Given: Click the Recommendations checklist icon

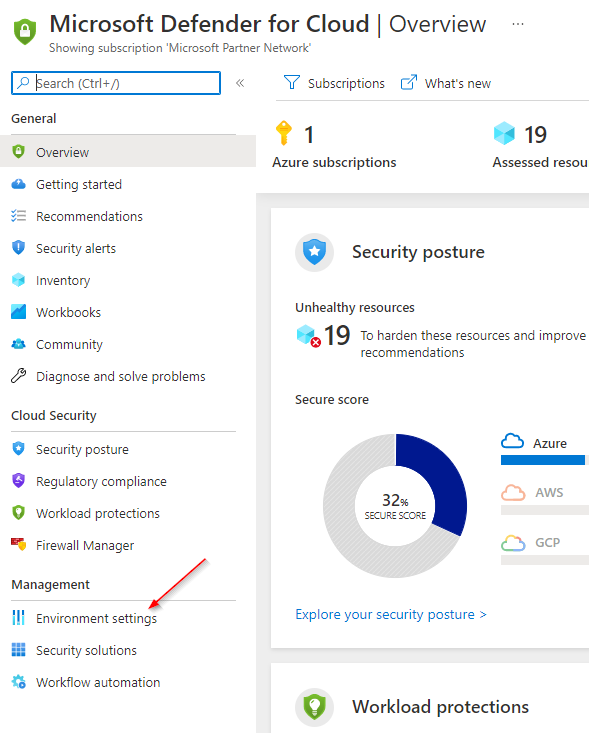Looking at the screenshot, I should click(18, 216).
